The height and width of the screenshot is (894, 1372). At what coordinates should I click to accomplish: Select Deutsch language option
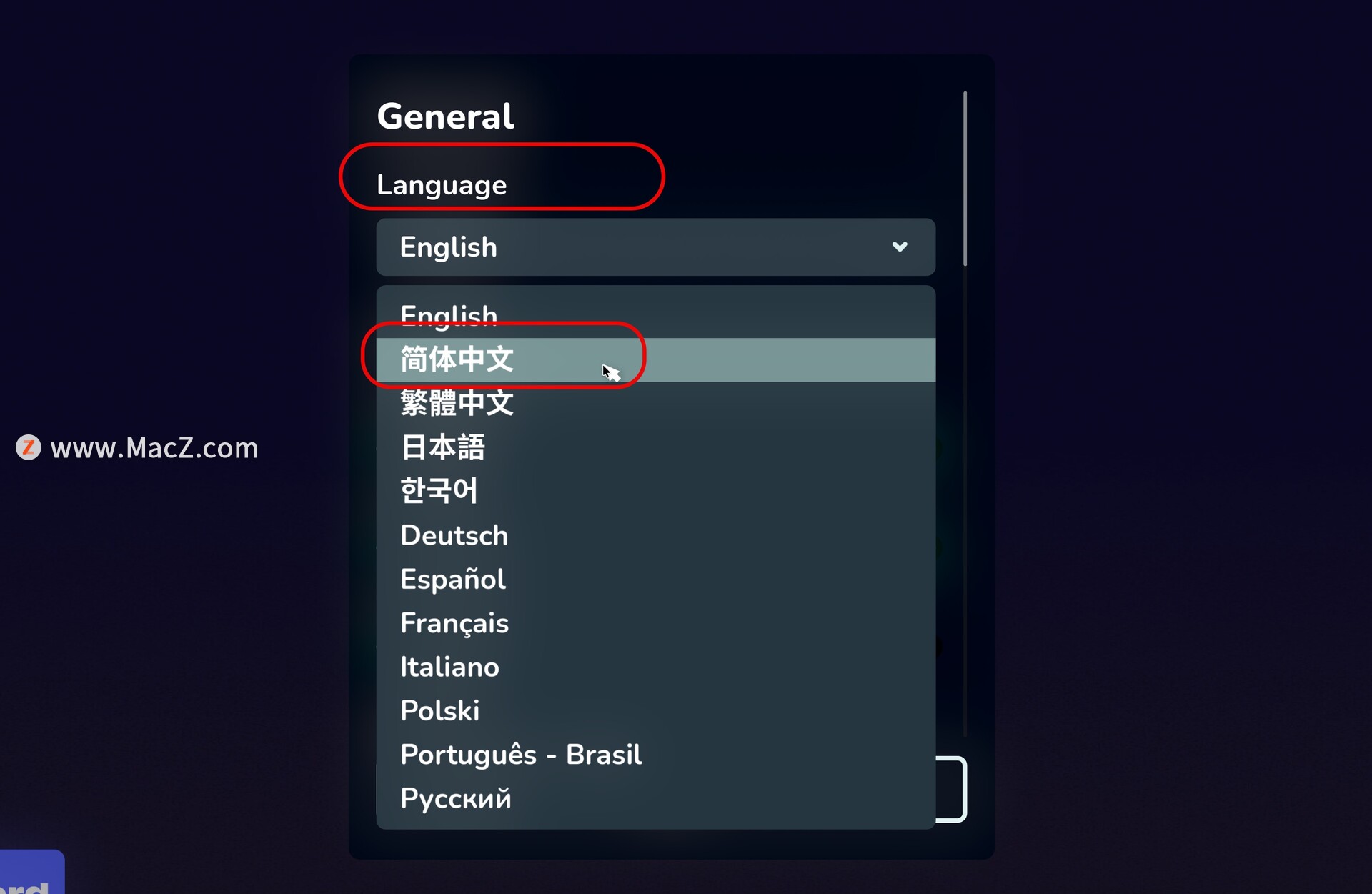click(x=454, y=535)
